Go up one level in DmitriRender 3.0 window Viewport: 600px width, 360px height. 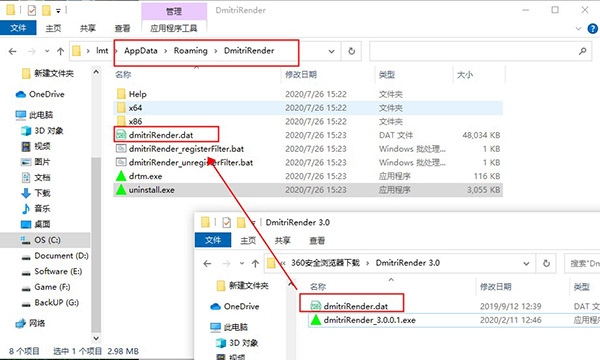255,264
